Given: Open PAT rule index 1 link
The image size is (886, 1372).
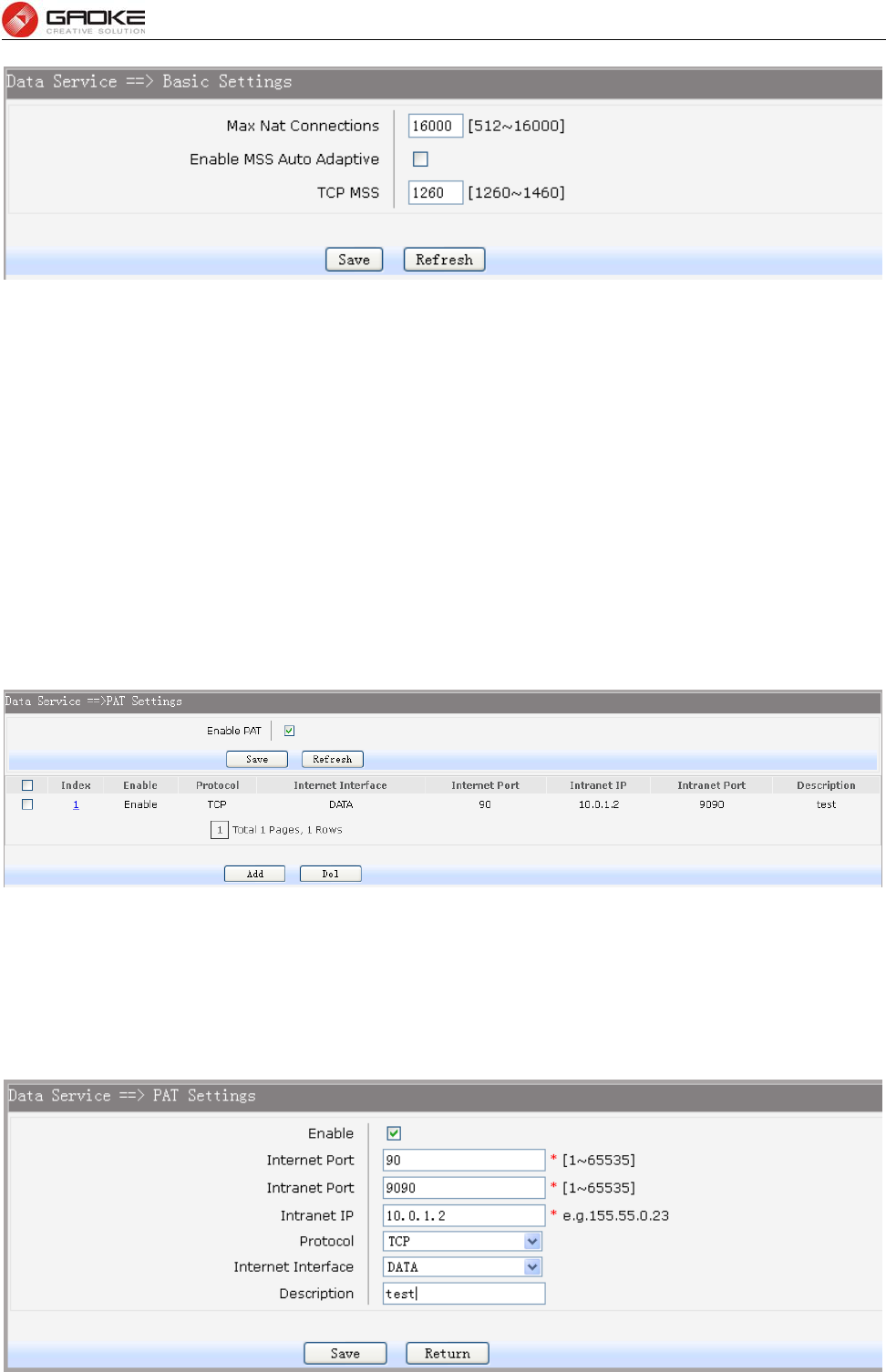Looking at the screenshot, I should coord(76,804).
